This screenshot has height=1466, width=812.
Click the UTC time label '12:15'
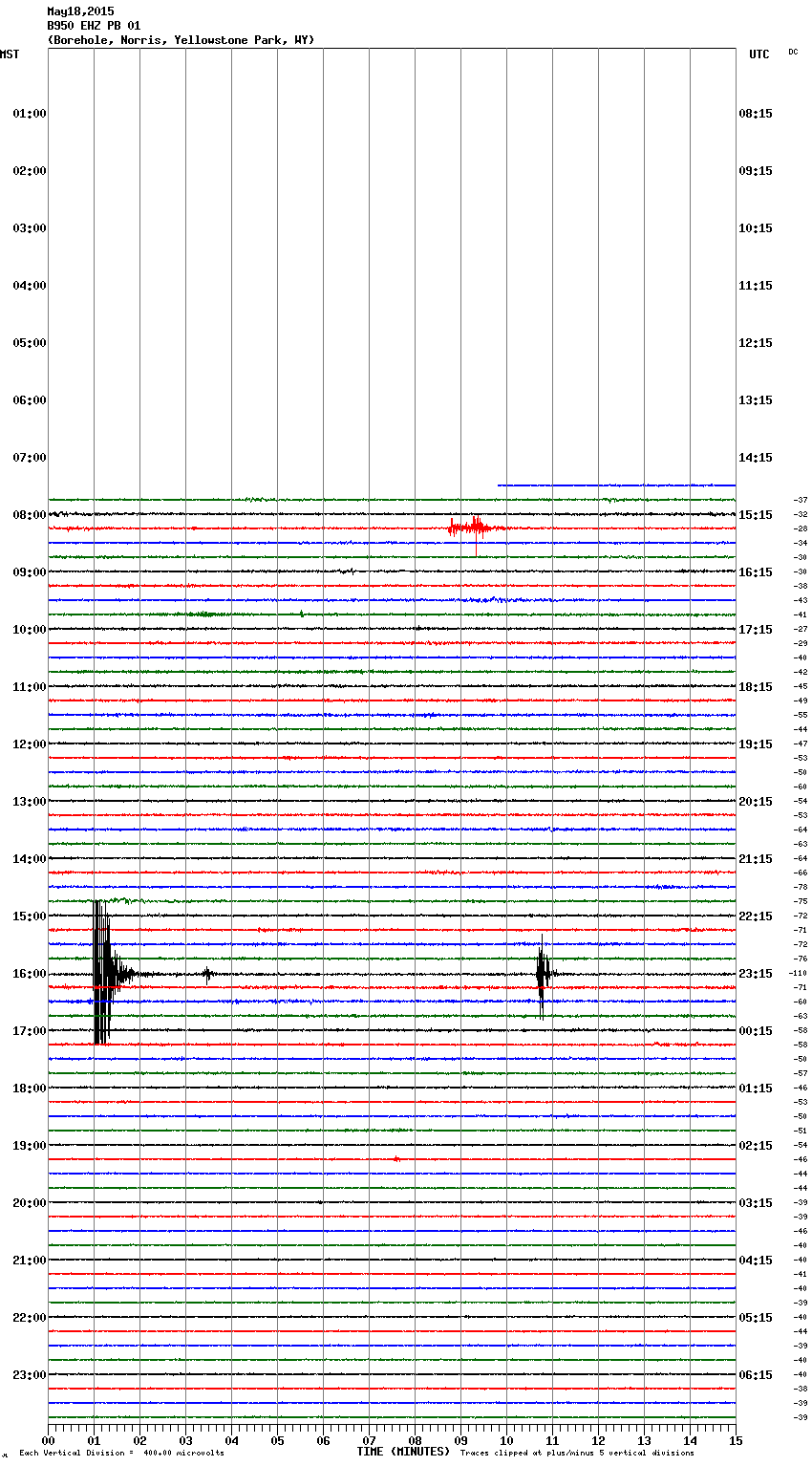pyautogui.click(x=756, y=343)
